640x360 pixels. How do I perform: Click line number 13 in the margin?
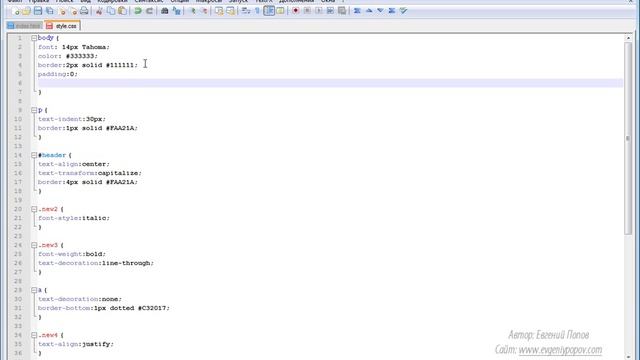click(18, 146)
